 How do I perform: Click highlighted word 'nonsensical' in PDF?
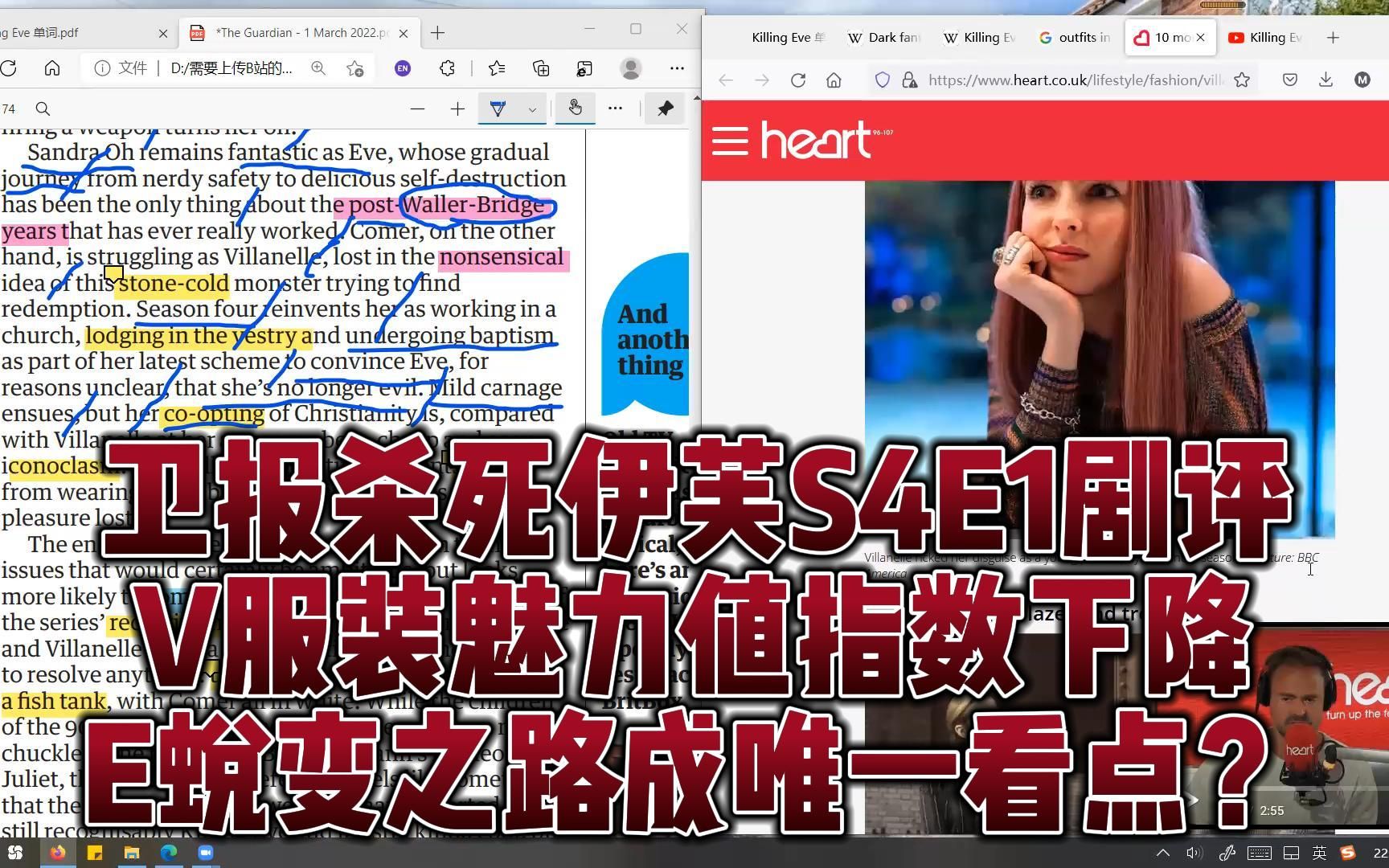[503, 258]
